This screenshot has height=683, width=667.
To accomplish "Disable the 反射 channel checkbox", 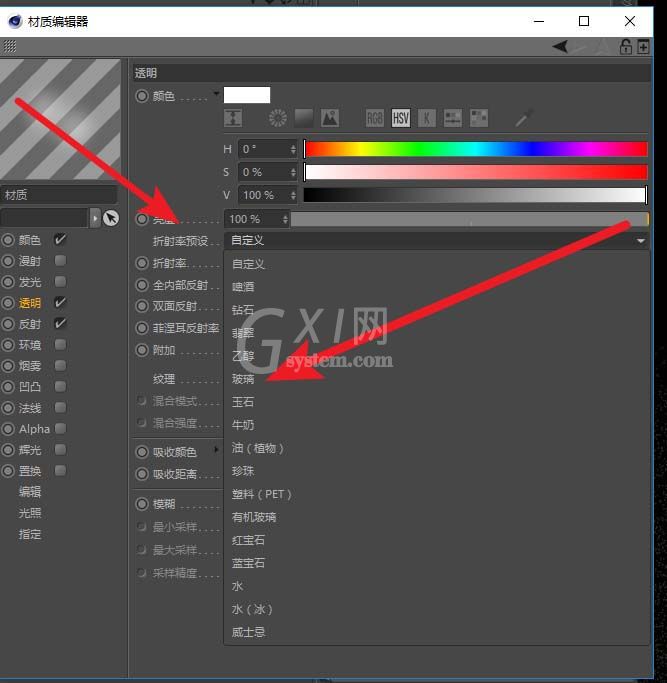I will click(60, 323).
